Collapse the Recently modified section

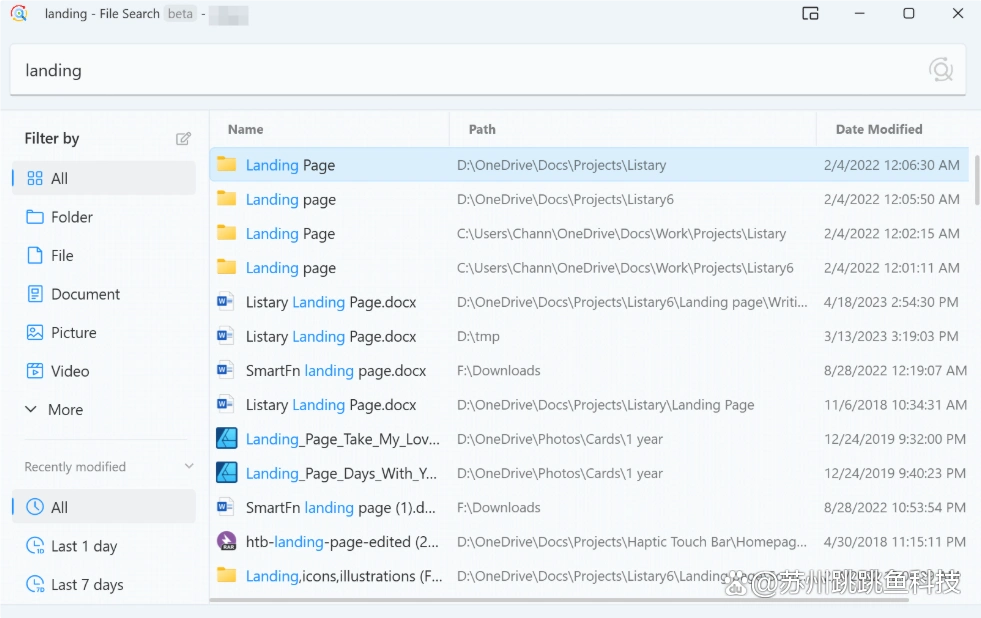point(189,467)
